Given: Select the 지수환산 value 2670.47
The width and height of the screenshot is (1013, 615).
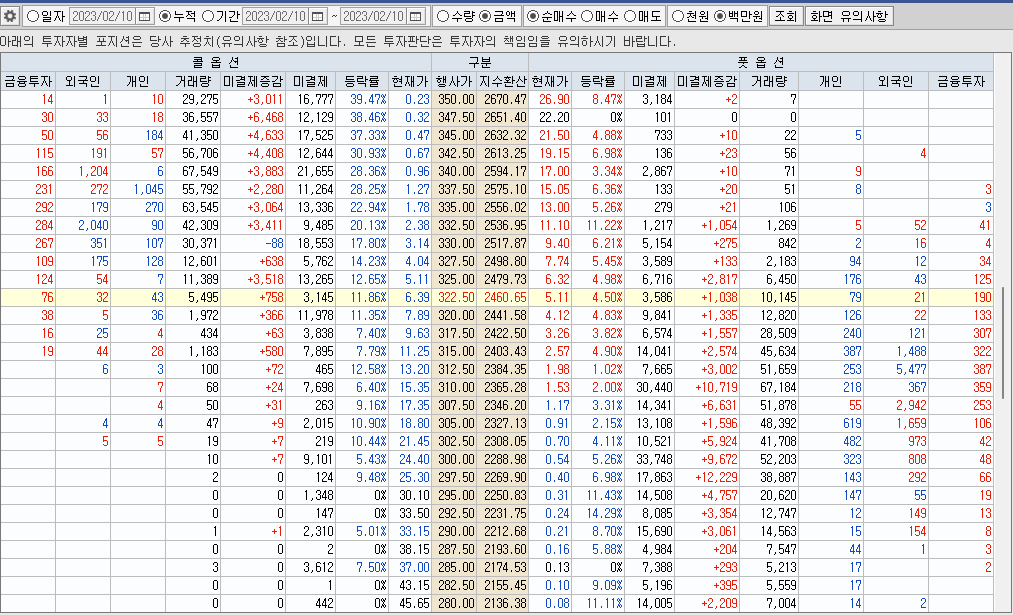Looking at the screenshot, I should point(503,99).
